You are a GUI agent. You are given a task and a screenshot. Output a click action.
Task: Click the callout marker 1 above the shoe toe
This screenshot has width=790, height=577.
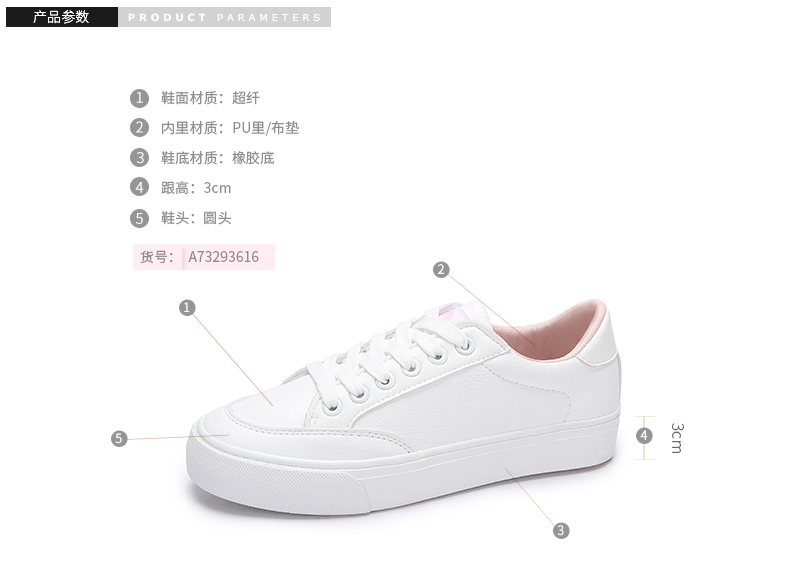[187, 307]
